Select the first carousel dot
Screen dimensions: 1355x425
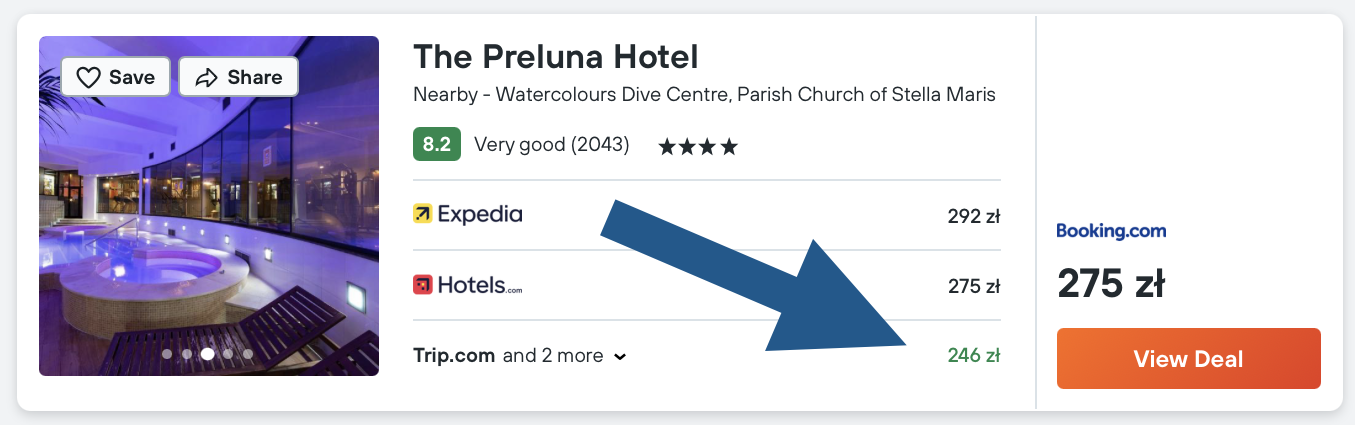(167, 353)
